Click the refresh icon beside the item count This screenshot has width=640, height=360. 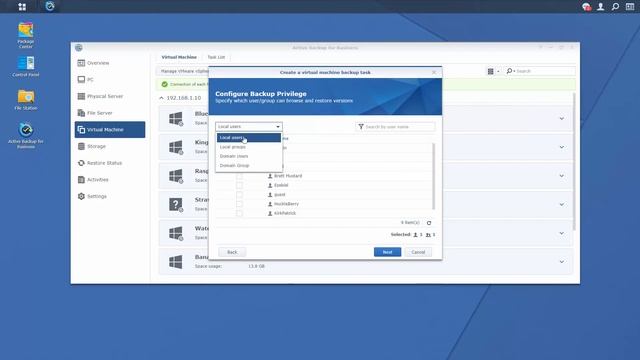[x=429, y=223]
